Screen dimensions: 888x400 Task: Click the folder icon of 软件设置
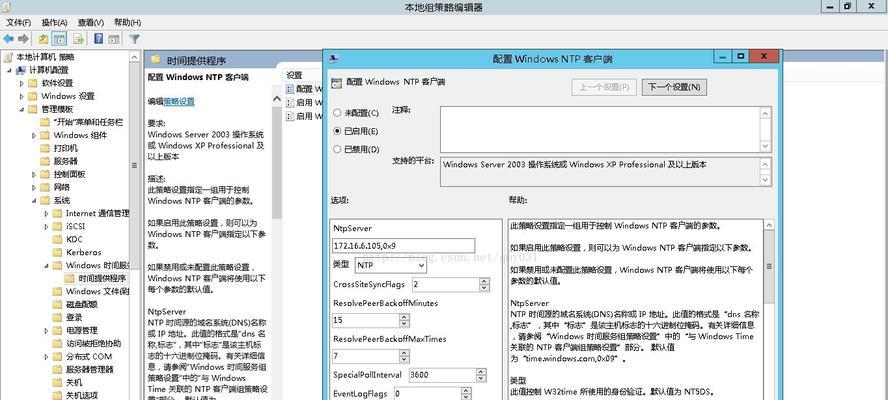pyautogui.click(x=33, y=83)
